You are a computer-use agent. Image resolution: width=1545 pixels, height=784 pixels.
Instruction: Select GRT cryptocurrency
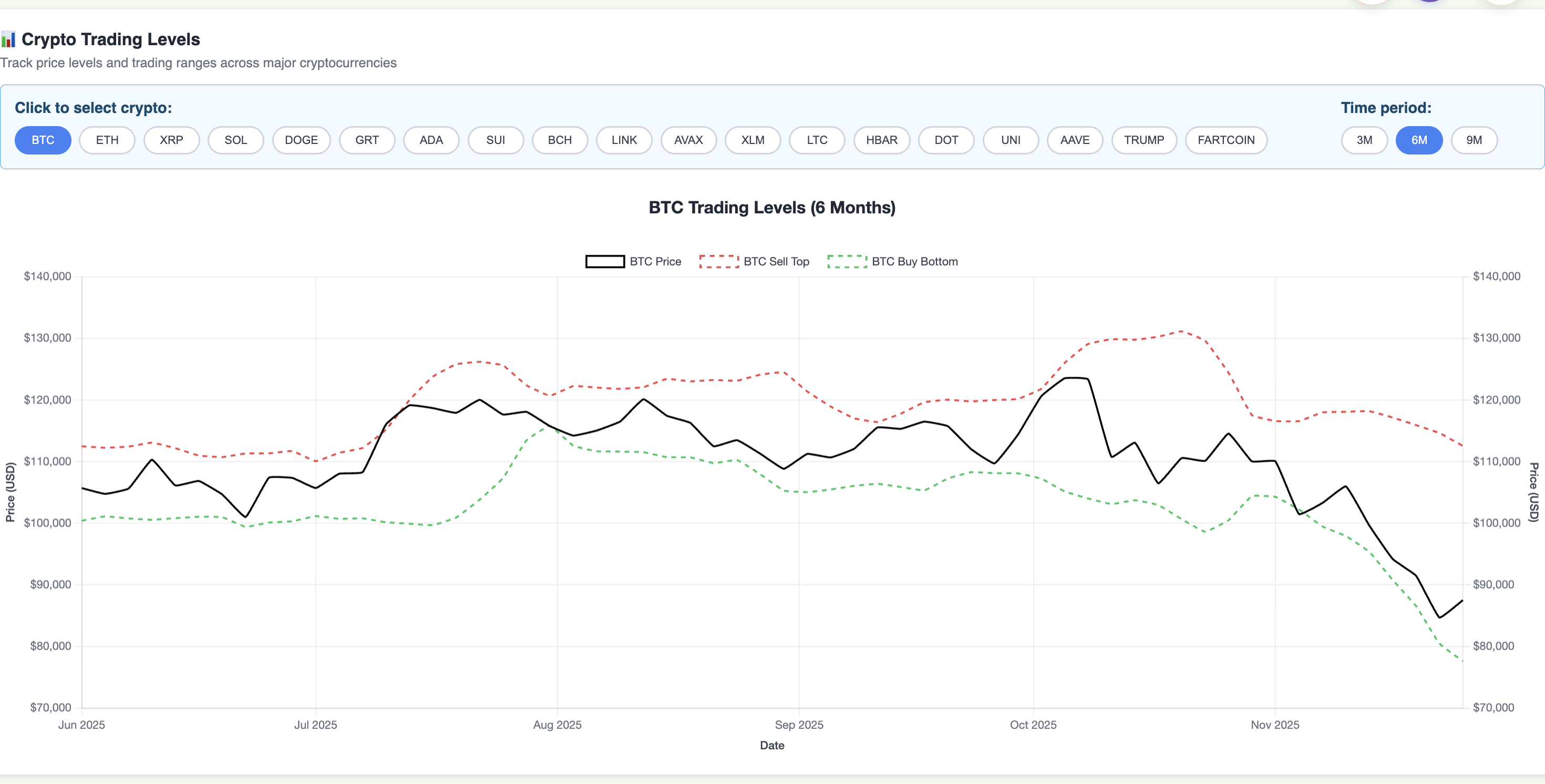tap(366, 140)
